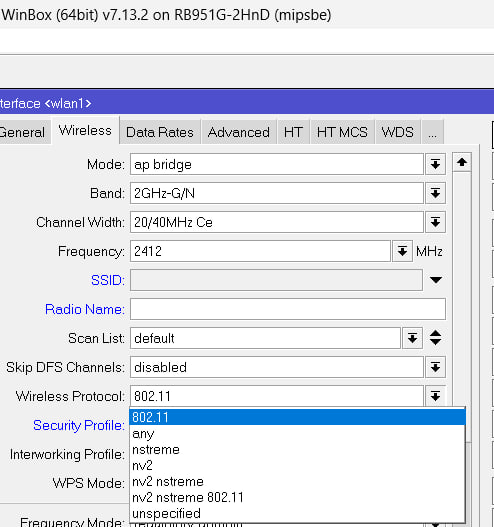Viewport: 494px width, 527px height.
Task: Open the Skip DFS Channels dropdown arrow
Action: 436,367
